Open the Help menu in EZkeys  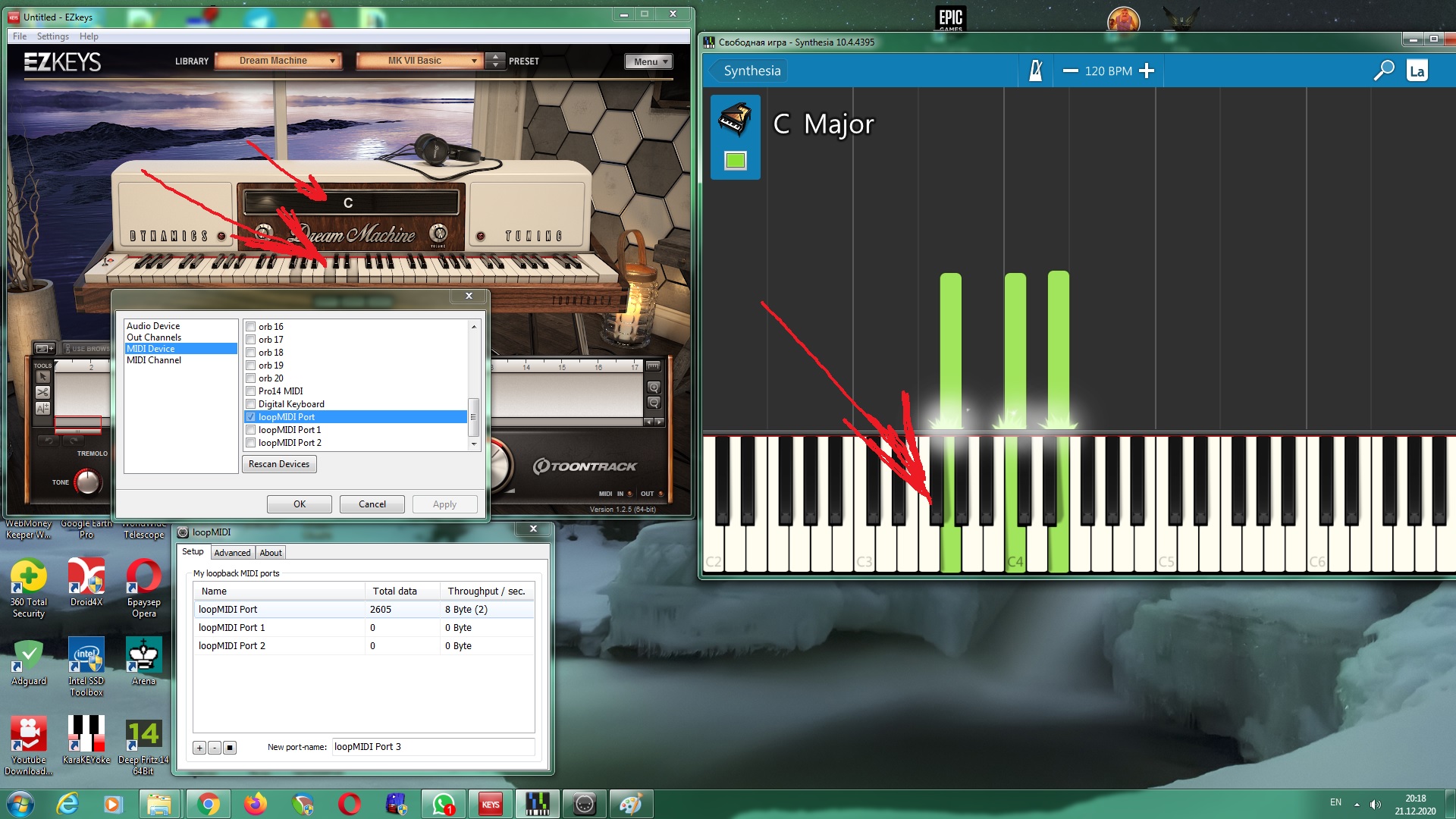coord(89,36)
